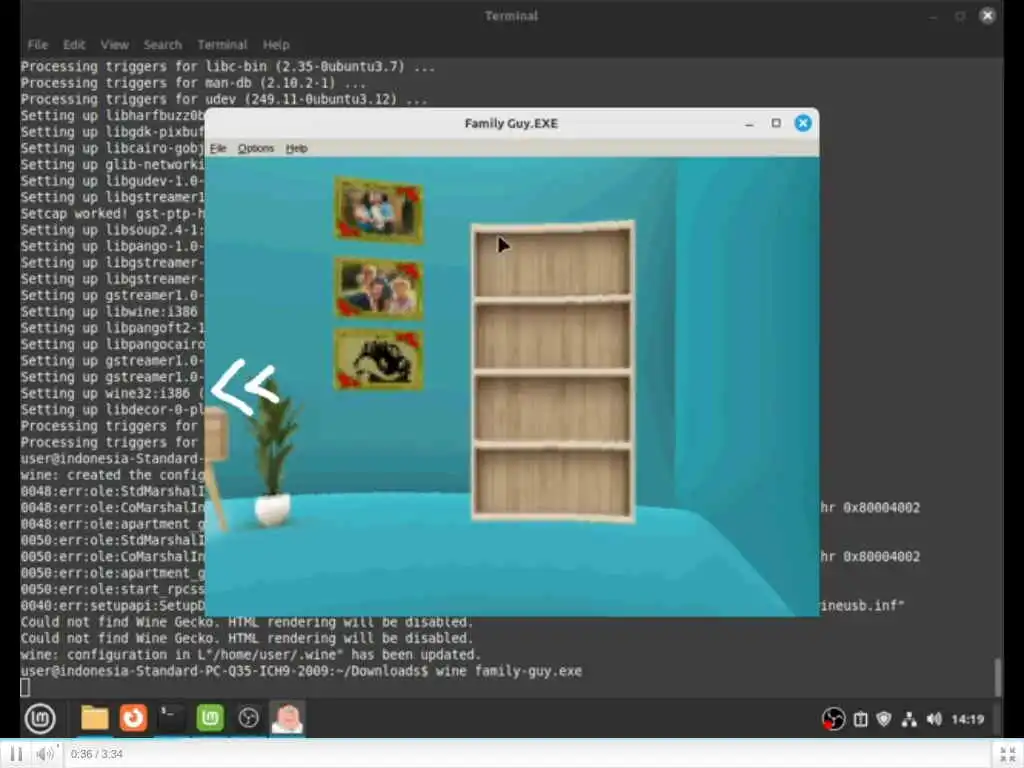Click the bottom black-and-white picture frame
1024x768 pixels.
click(379, 360)
